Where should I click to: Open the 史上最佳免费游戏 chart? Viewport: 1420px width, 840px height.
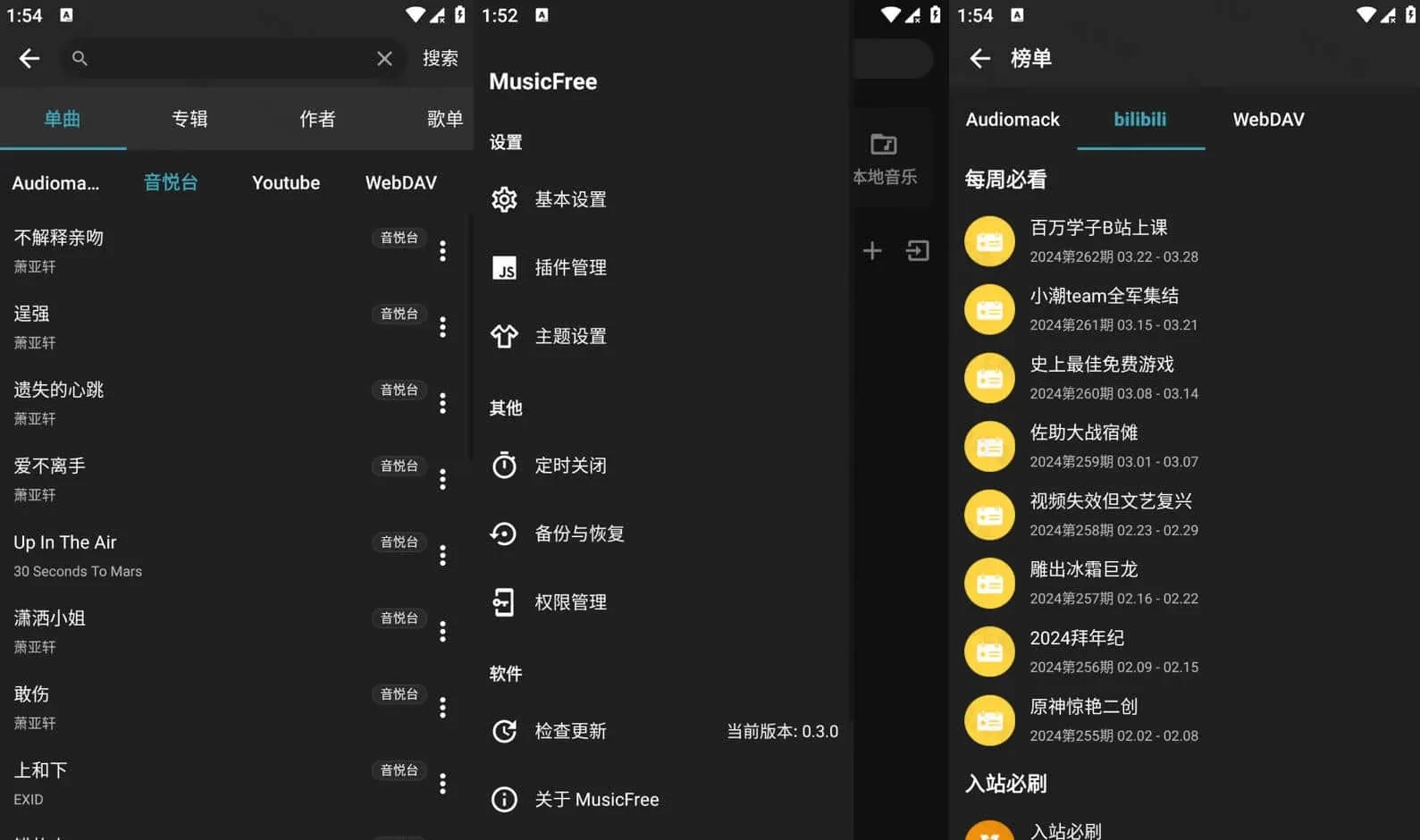(1184, 378)
